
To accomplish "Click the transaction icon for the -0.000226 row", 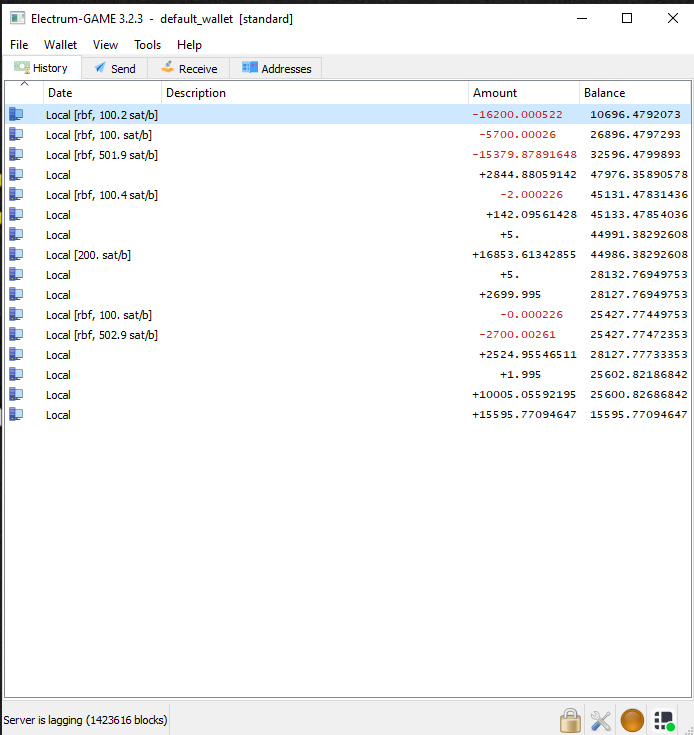I will coord(16,315).
